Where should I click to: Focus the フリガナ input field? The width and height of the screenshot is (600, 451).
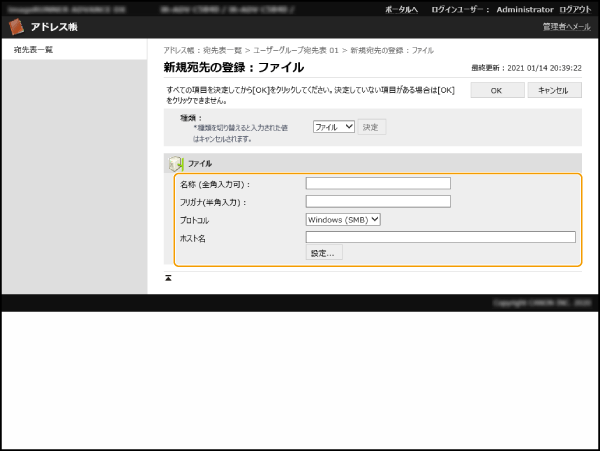point(378,201)
